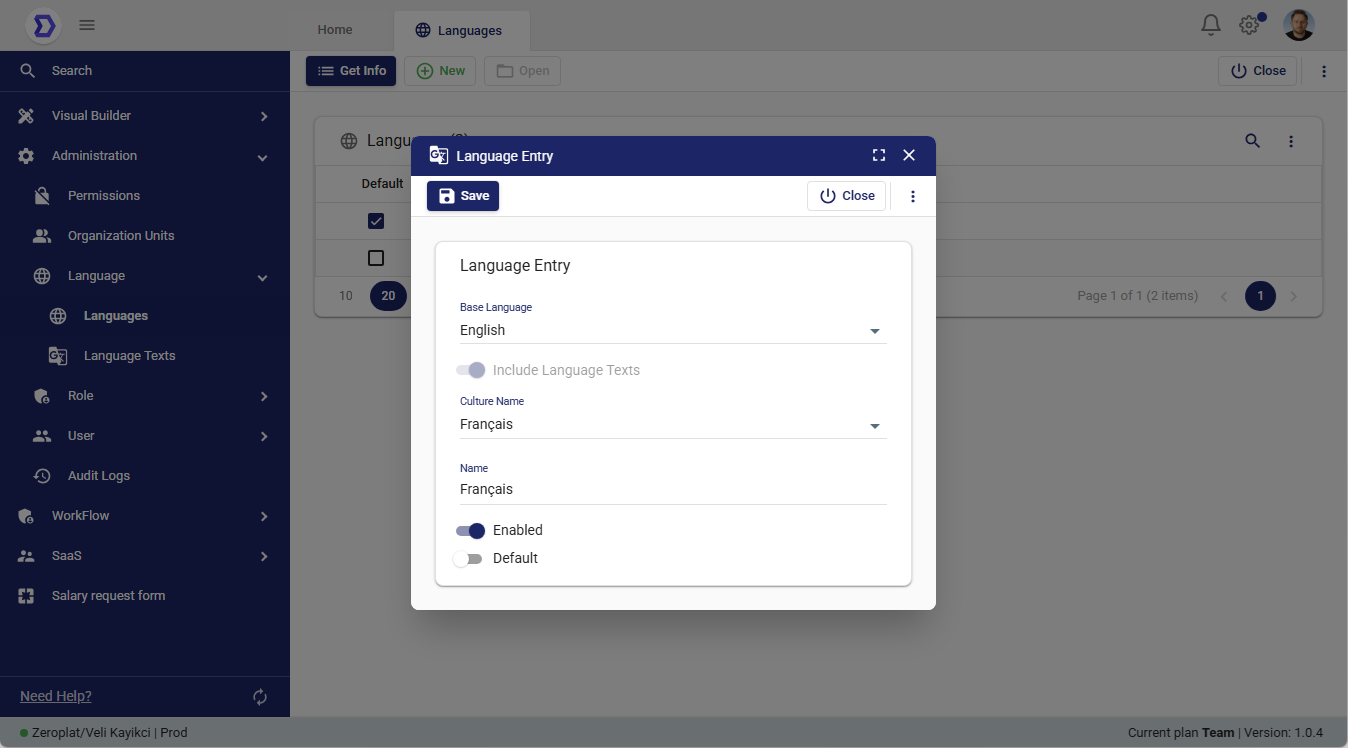
Task: Click the hamburger menu icon
Action: coord(87,25)
